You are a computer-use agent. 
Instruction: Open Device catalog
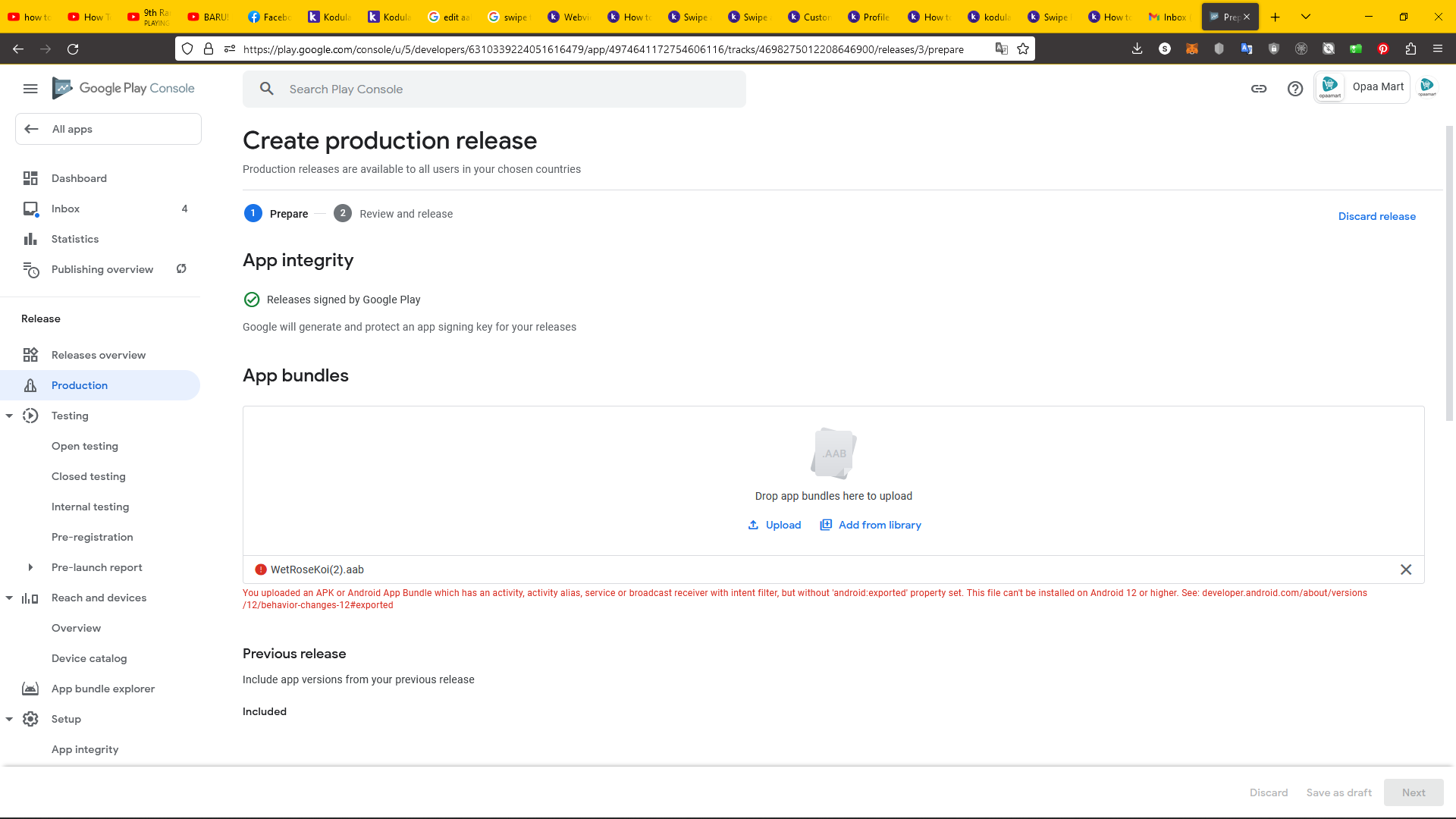point(89,658)
